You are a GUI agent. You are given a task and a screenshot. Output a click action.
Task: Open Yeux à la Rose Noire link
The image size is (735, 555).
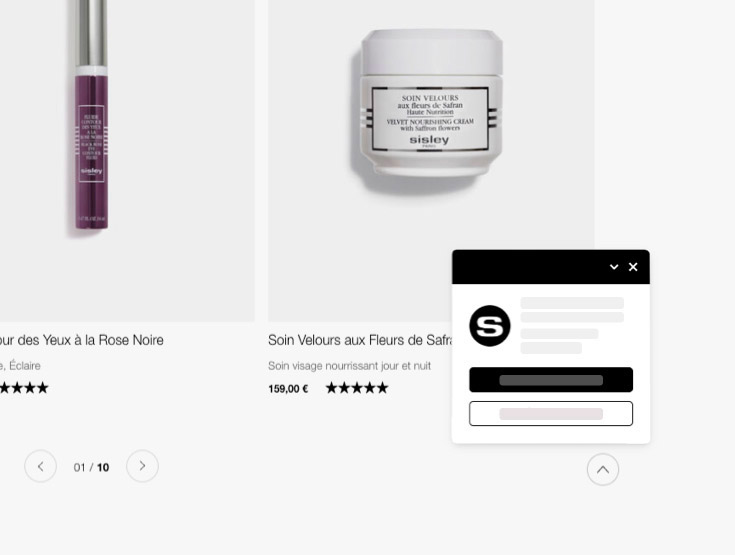coord(82,340)
